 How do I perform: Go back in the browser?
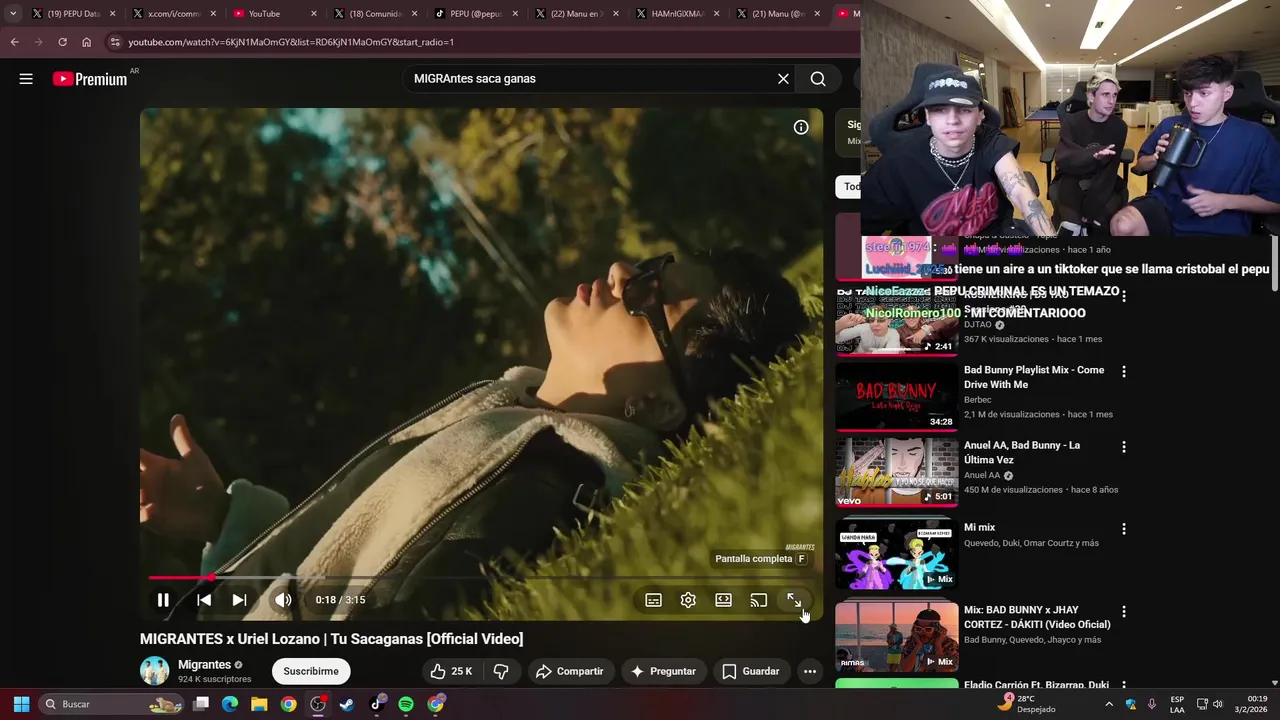[x=14, y=42]
